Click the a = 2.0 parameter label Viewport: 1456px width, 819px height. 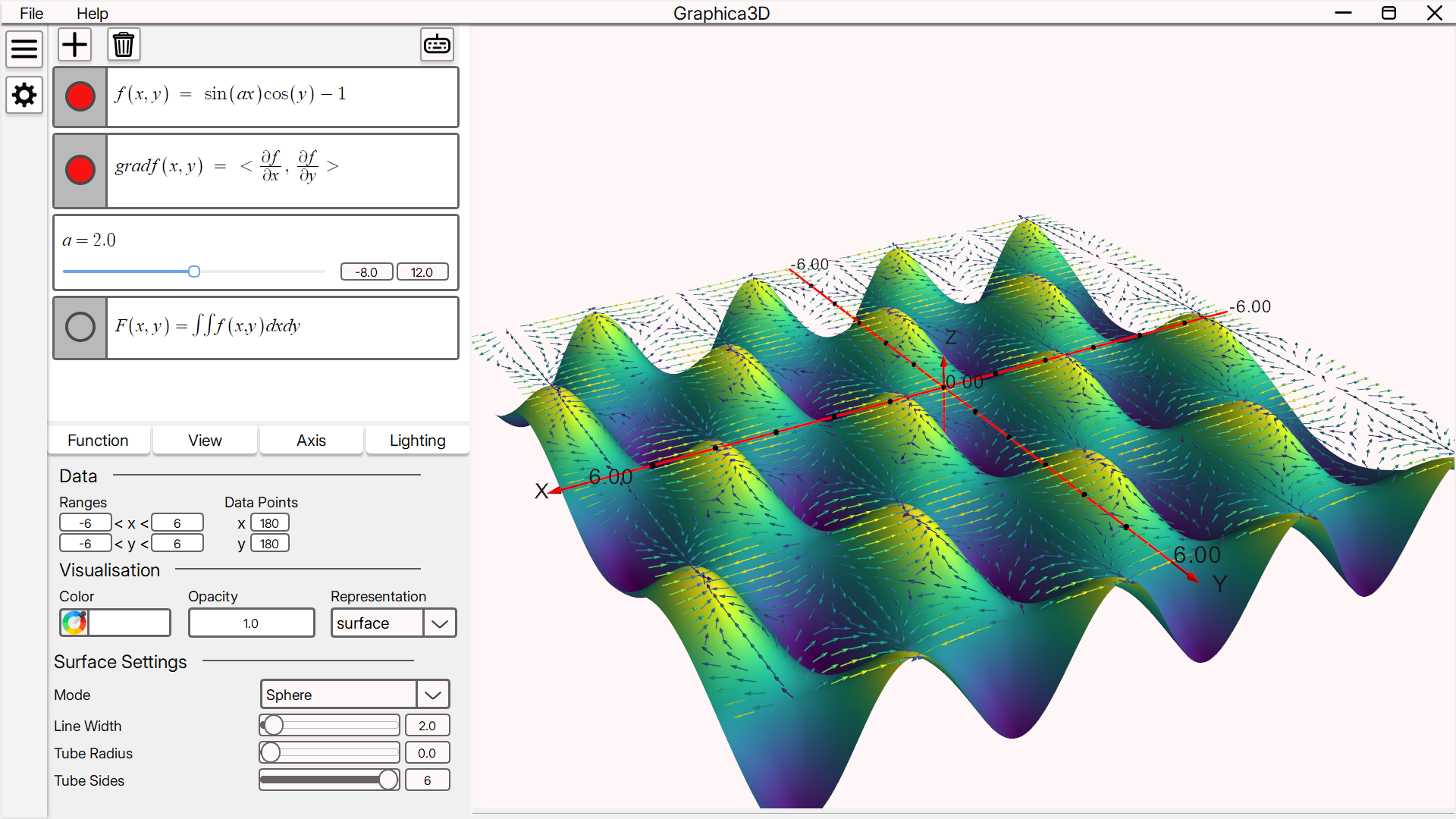tap(89, 240)
